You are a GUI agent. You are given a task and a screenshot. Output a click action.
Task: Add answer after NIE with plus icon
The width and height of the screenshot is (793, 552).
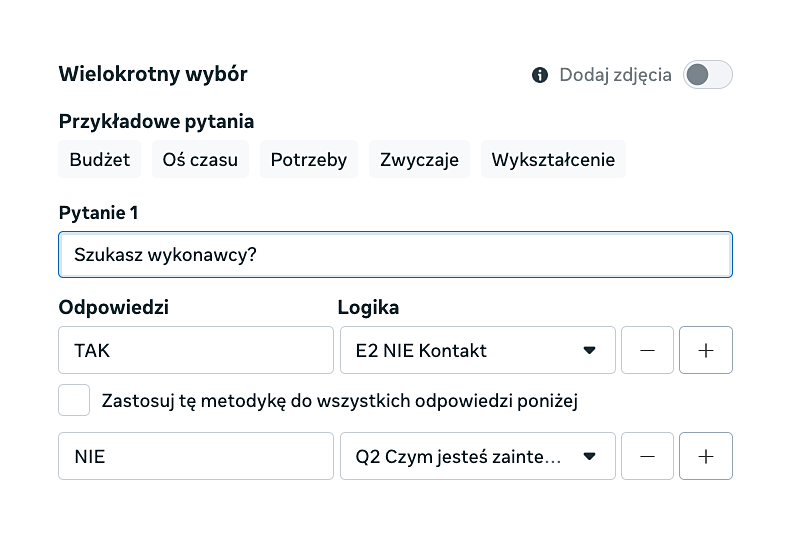[x=706, y=456]
